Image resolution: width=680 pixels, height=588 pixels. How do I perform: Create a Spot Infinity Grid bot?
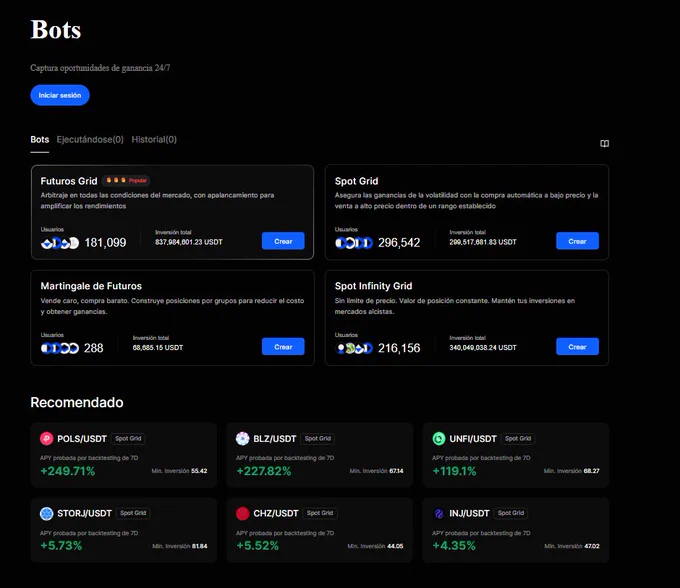[x=577, y=346]
